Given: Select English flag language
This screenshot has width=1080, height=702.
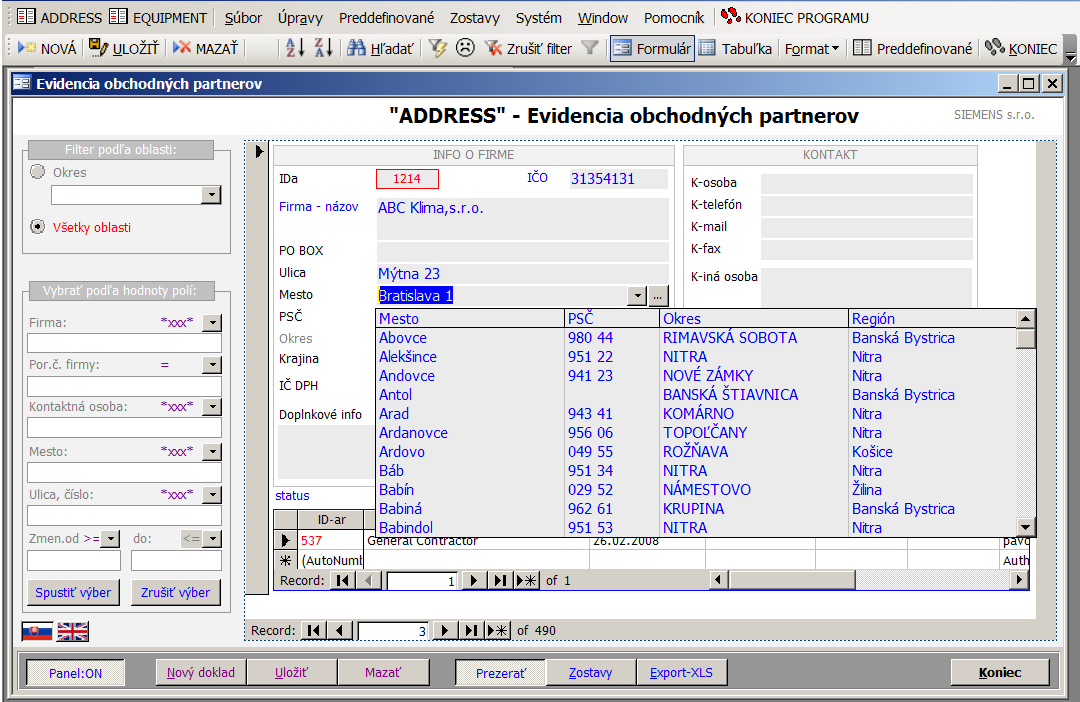Looking at the screenshot, I should [x=72, y=631].
